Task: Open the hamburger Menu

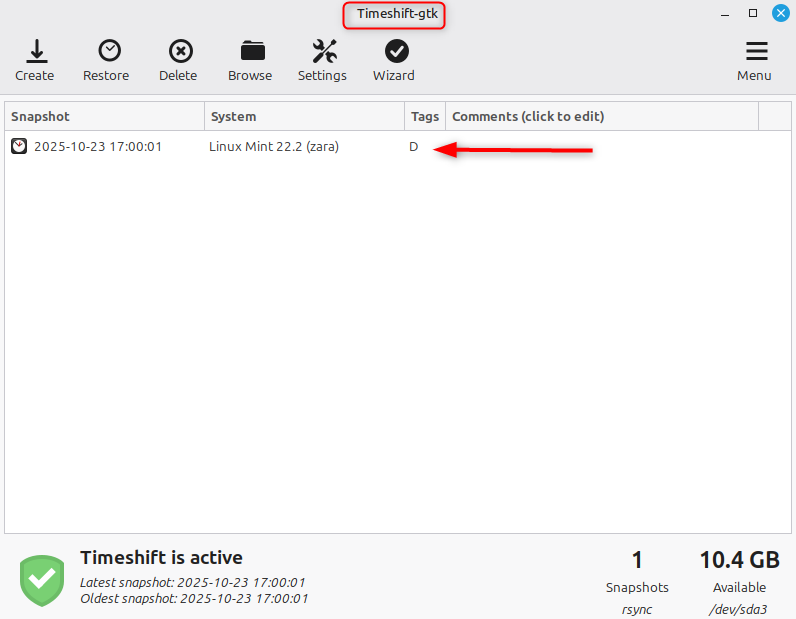Action: tap(755, 51)
